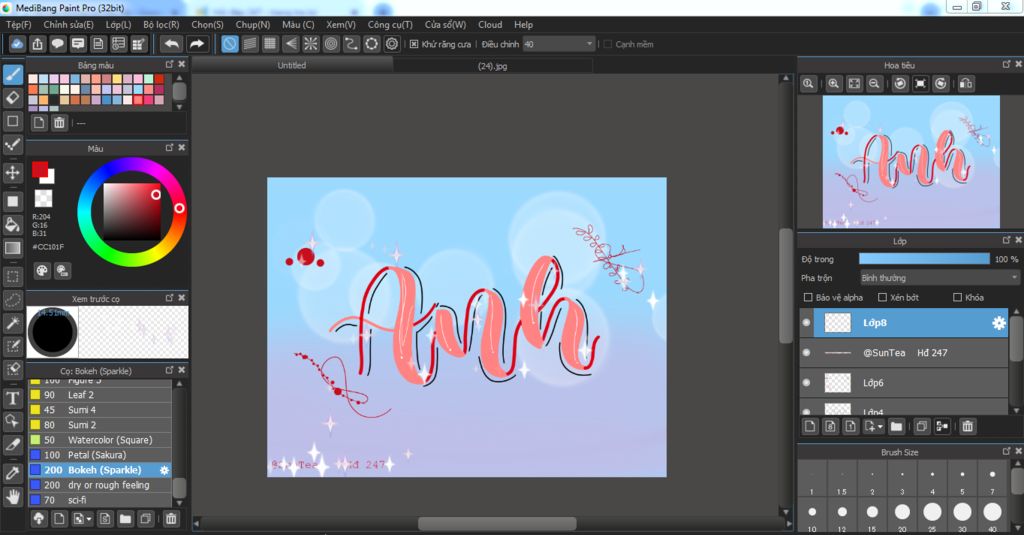Add a new layer folder
This screenshot has width=1024, height=535.
[896, 427]
